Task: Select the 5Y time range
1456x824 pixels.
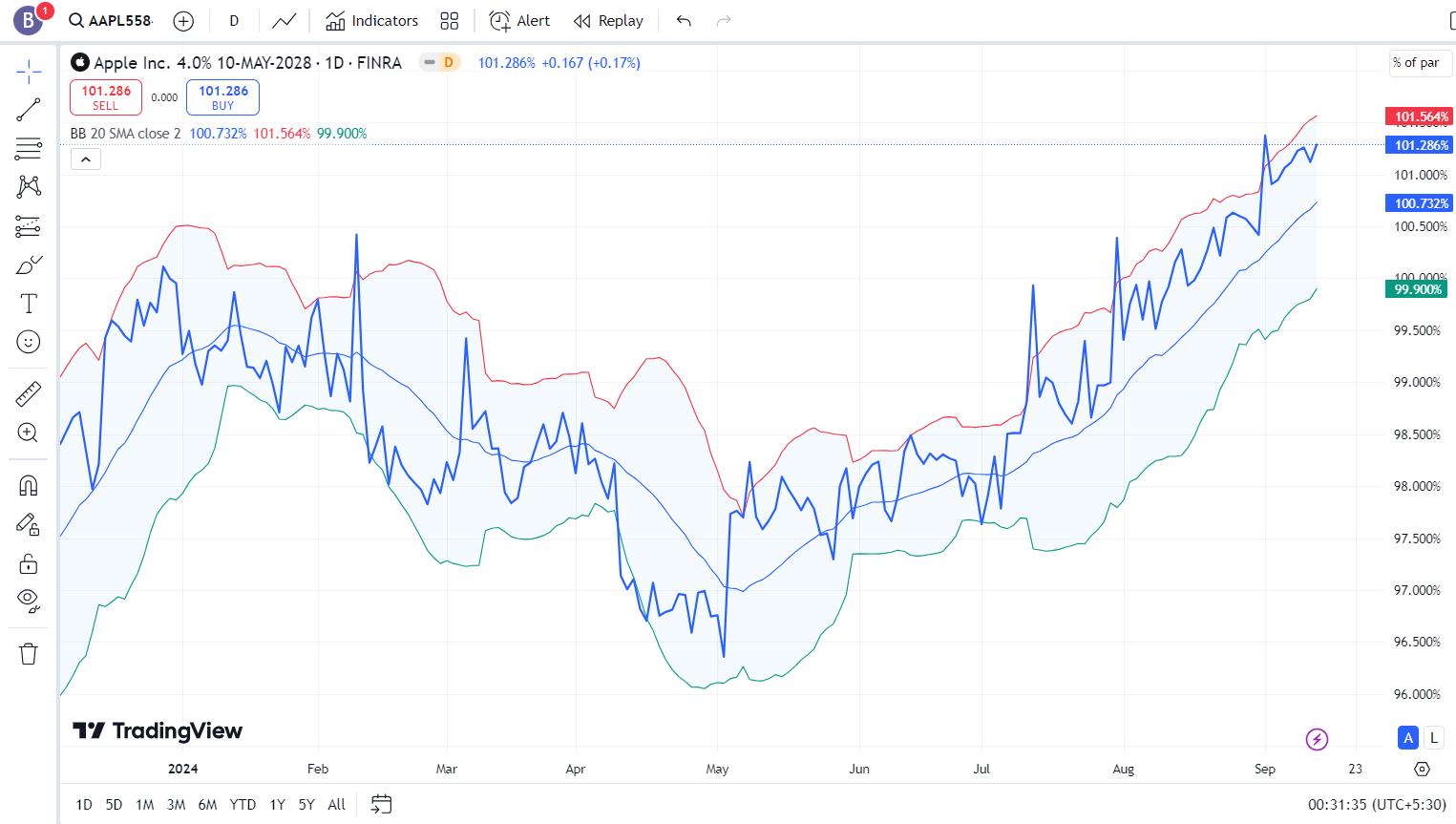Action: coord(306,805)
